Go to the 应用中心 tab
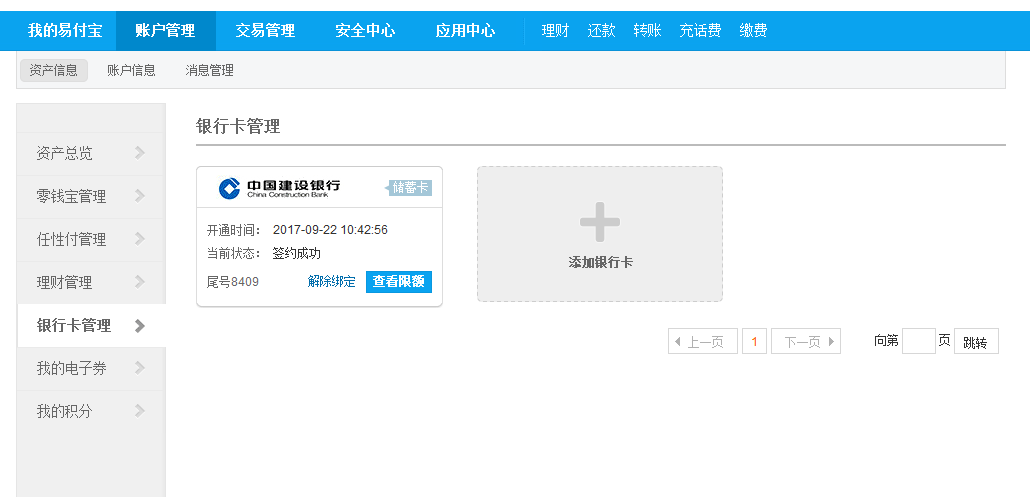This screenshot has height=497, width=1030. (465, 30)
